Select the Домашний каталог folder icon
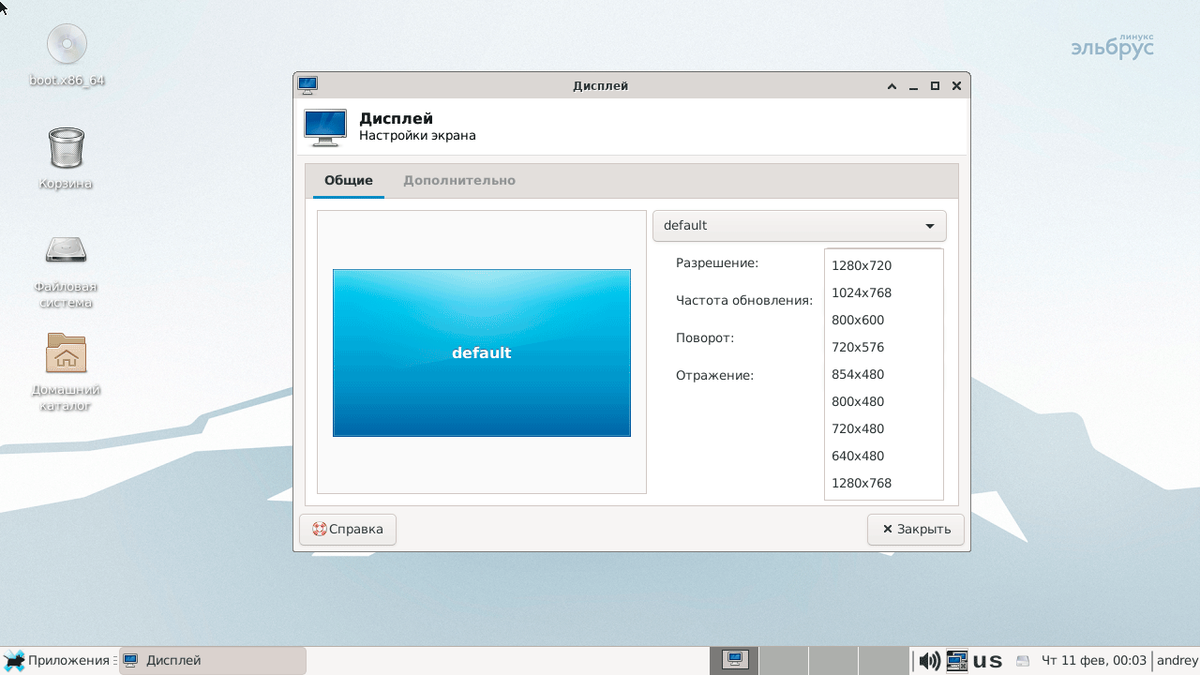 (x=67, y=353)
